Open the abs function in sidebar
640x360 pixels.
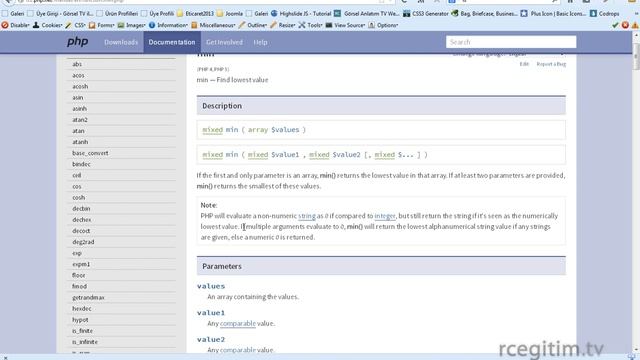[77, 64]
